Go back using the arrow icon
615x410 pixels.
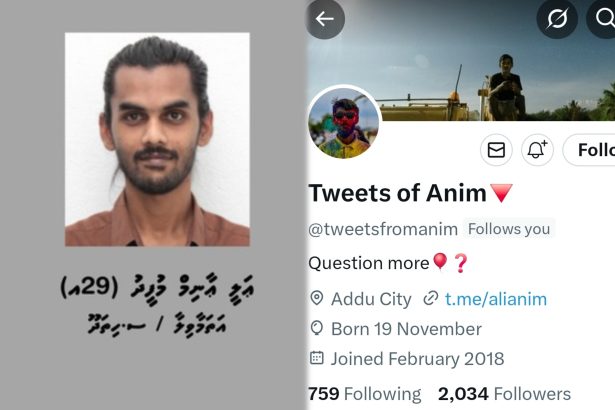click(x=325, y=18)
